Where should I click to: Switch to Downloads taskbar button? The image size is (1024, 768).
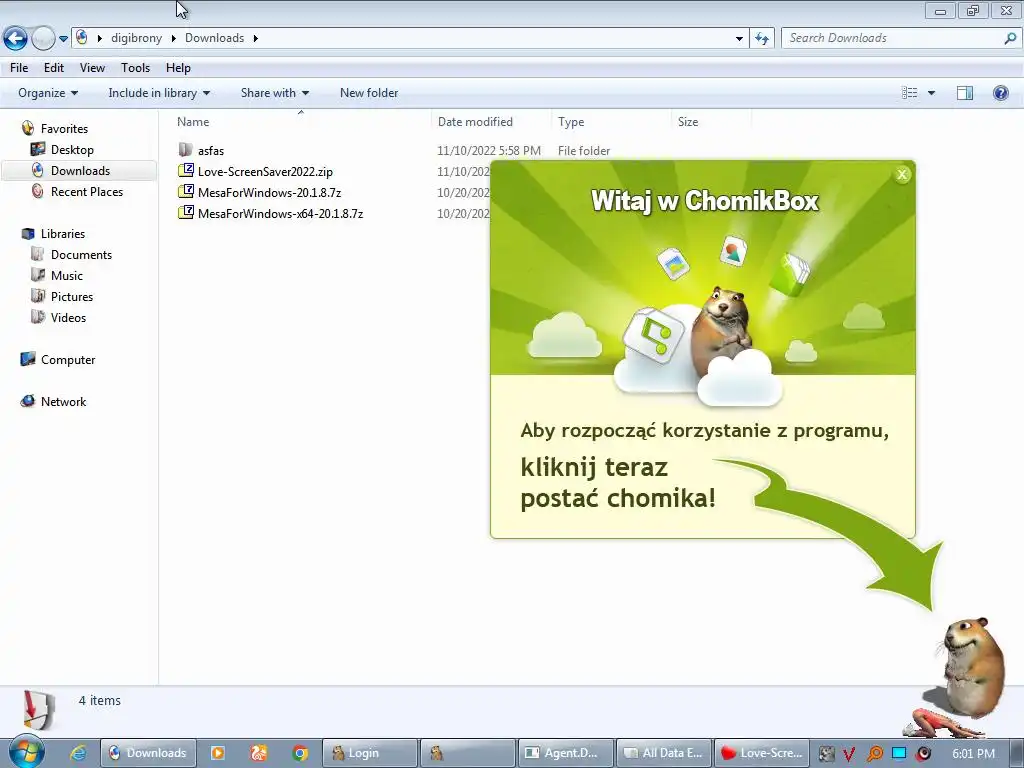147,753
